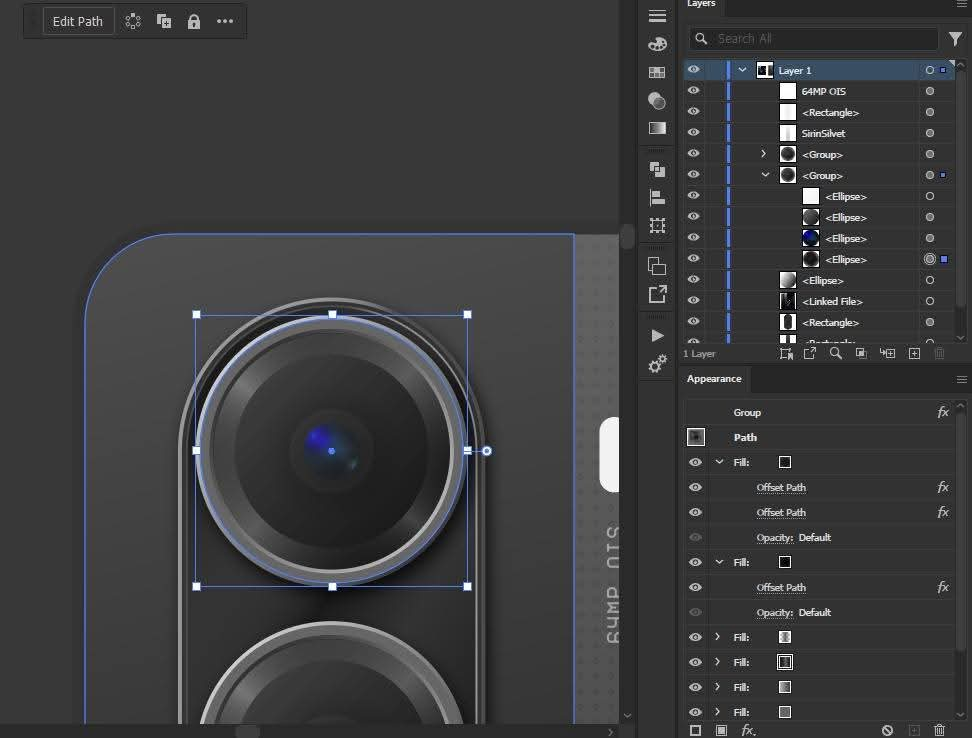This screenshot has width=972, height=738.
Task: Click target circle of selected Ellipse layer
Action: click(929, 259)
